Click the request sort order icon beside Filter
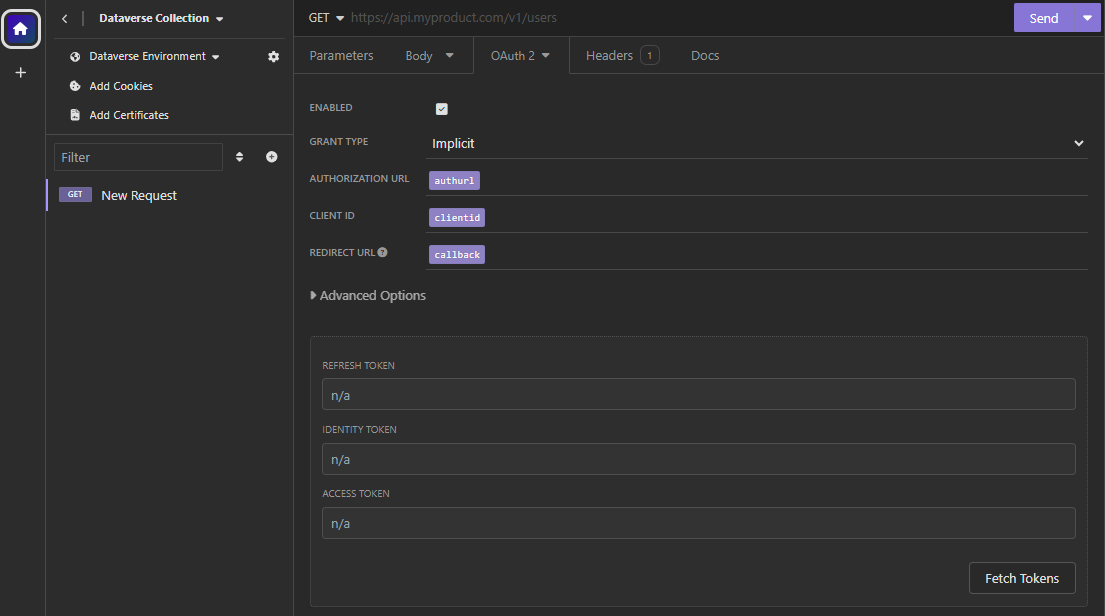The width and height of the screenshot is (1105, 616). [x=239, y=157]
